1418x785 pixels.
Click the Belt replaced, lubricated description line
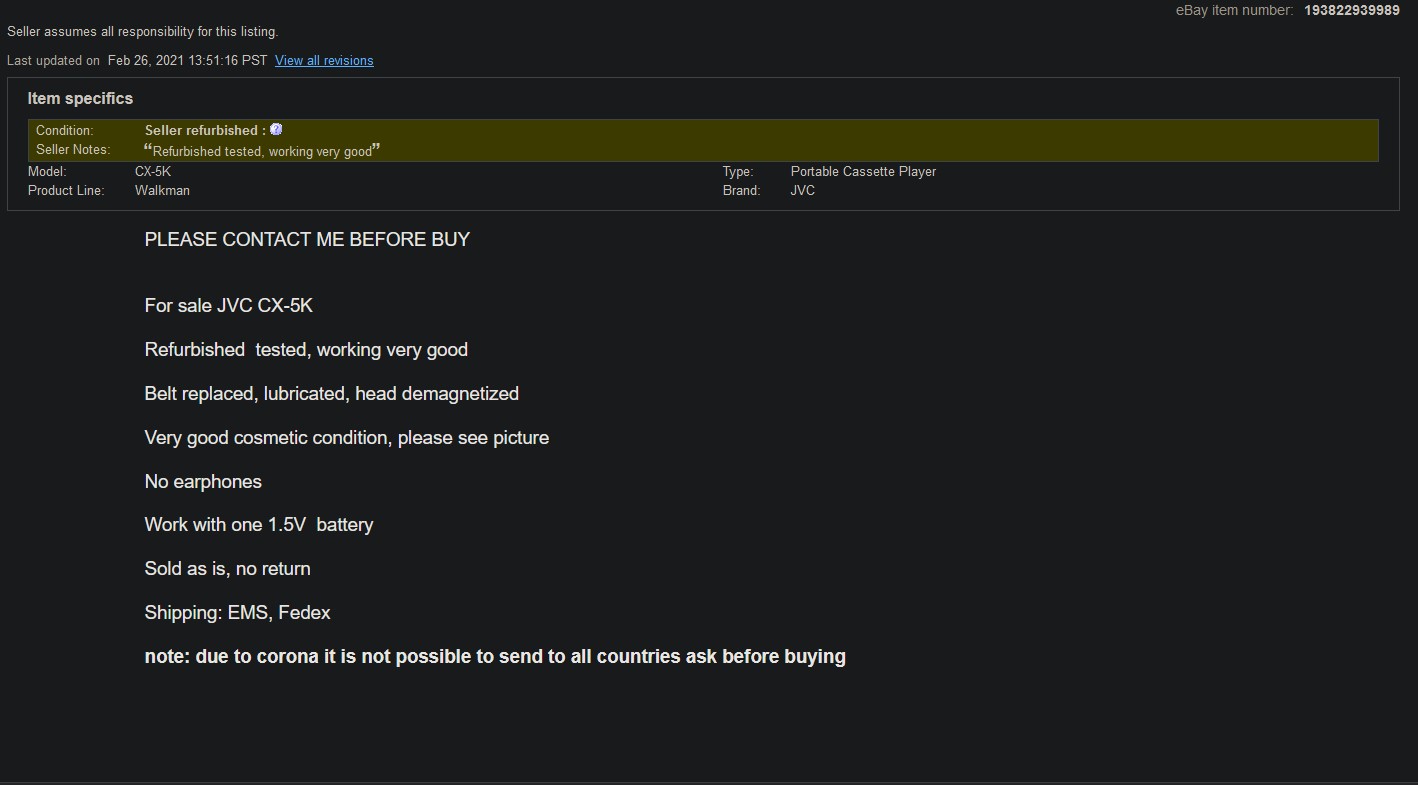click(332, 394)
